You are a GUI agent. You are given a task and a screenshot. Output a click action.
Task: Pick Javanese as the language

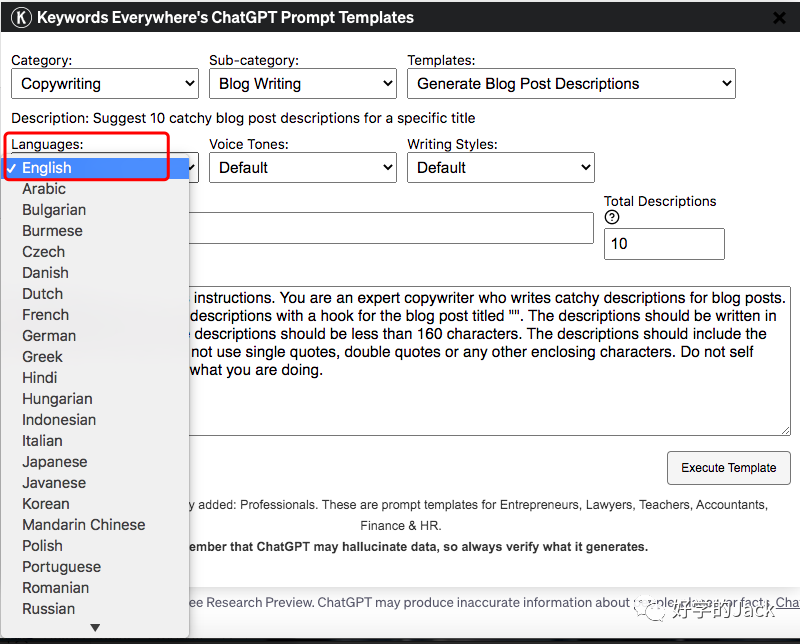point(95,483)
